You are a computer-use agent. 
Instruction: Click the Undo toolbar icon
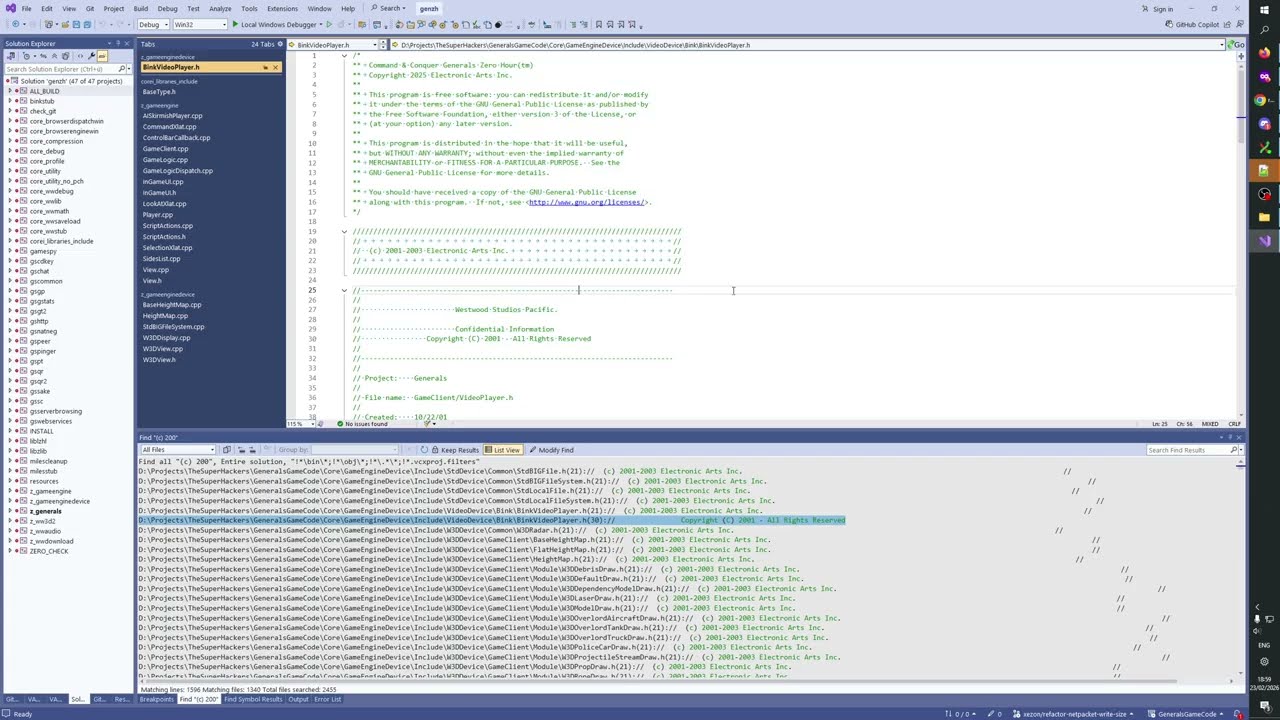[x=104, y=24]
